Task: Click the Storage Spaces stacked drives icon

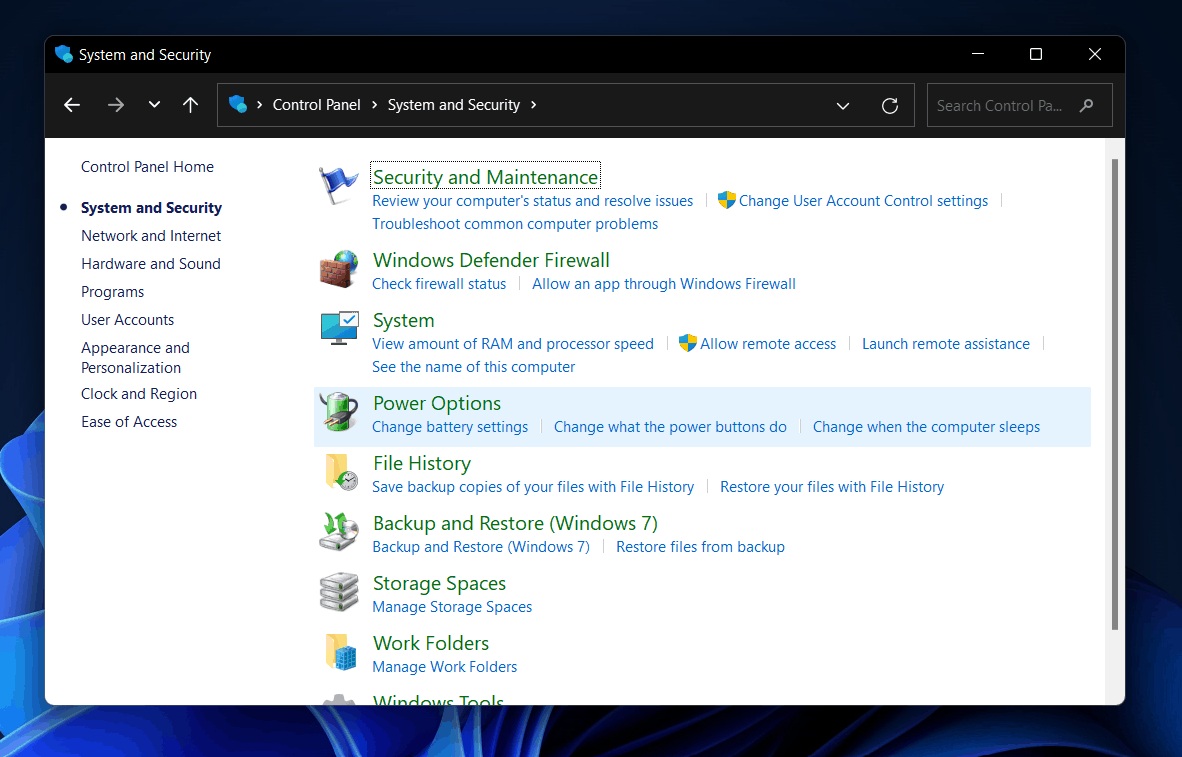Action: pos(338,592)
